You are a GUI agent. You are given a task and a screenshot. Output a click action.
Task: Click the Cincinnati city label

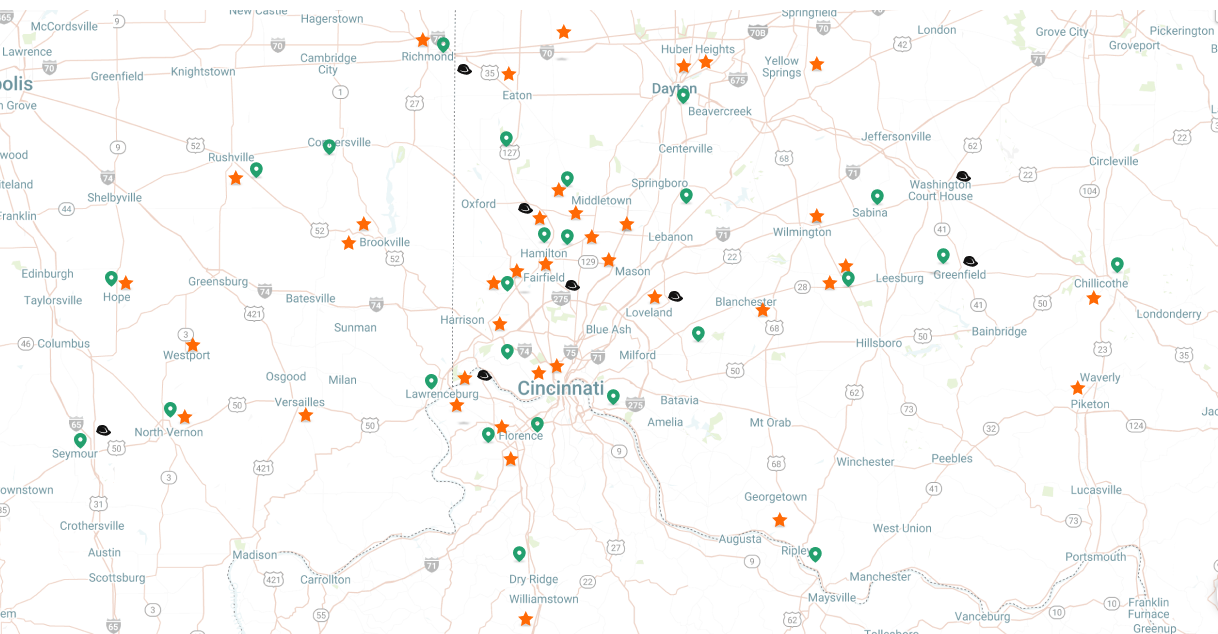click(x=560, y=388)
